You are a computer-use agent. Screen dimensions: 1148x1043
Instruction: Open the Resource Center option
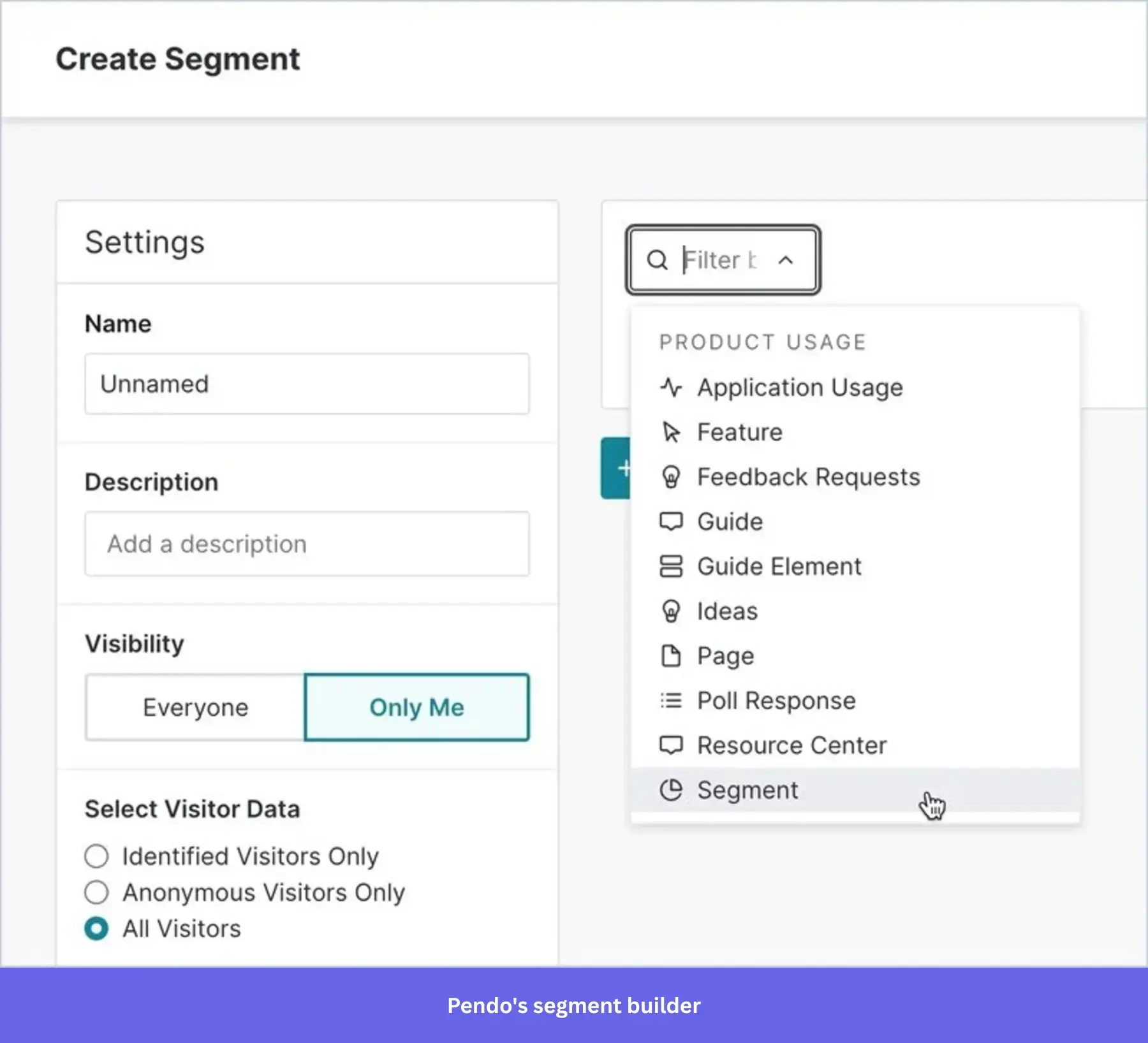(791, 745)
